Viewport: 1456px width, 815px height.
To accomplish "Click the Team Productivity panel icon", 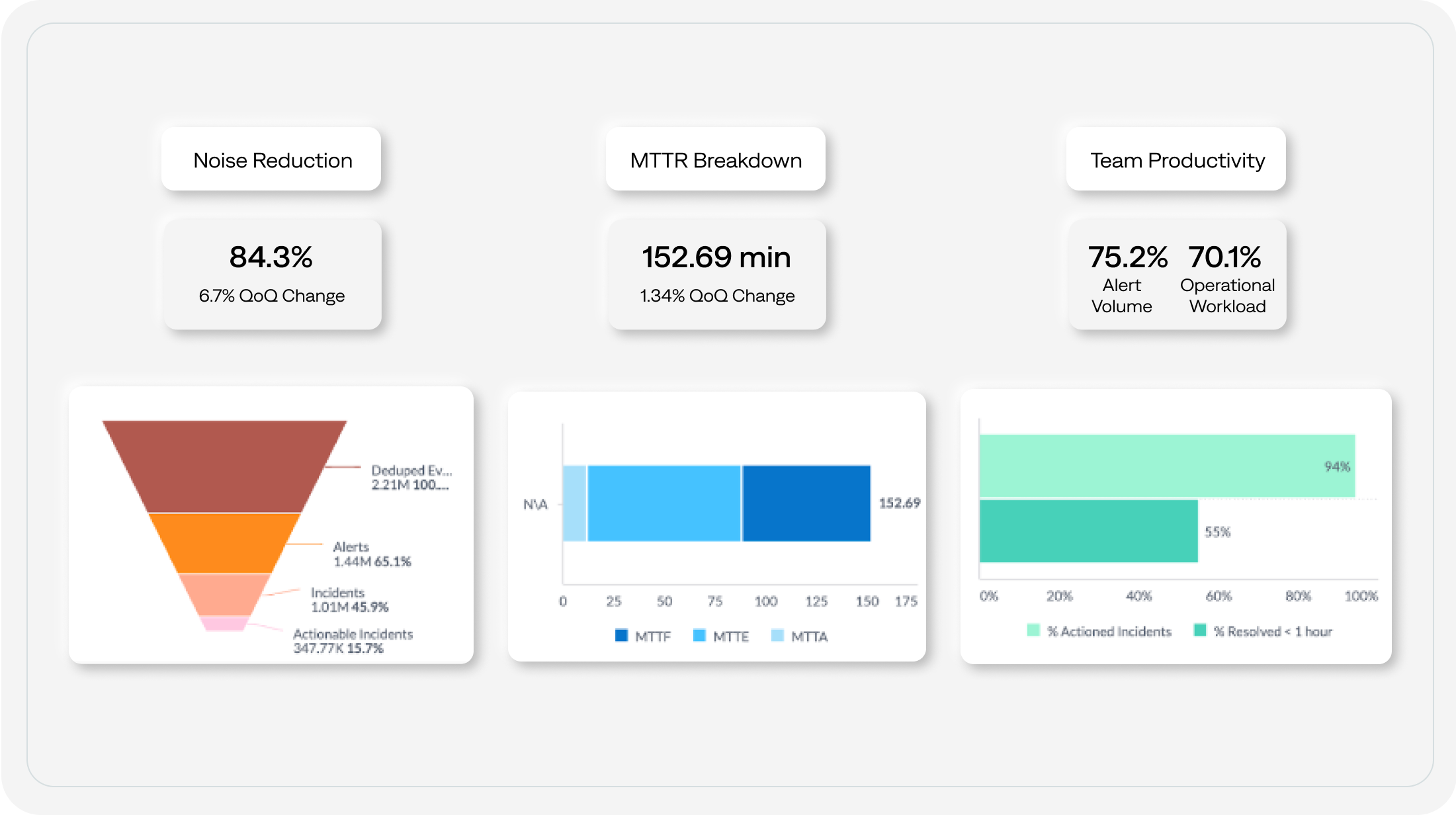I will (x=1177, y=161).
